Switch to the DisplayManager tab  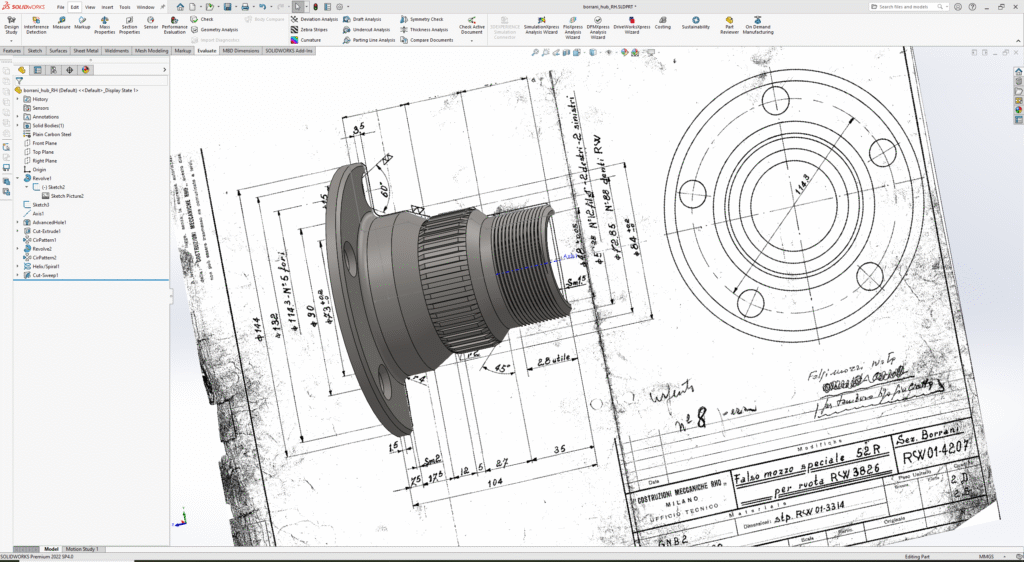coord(86,70)
